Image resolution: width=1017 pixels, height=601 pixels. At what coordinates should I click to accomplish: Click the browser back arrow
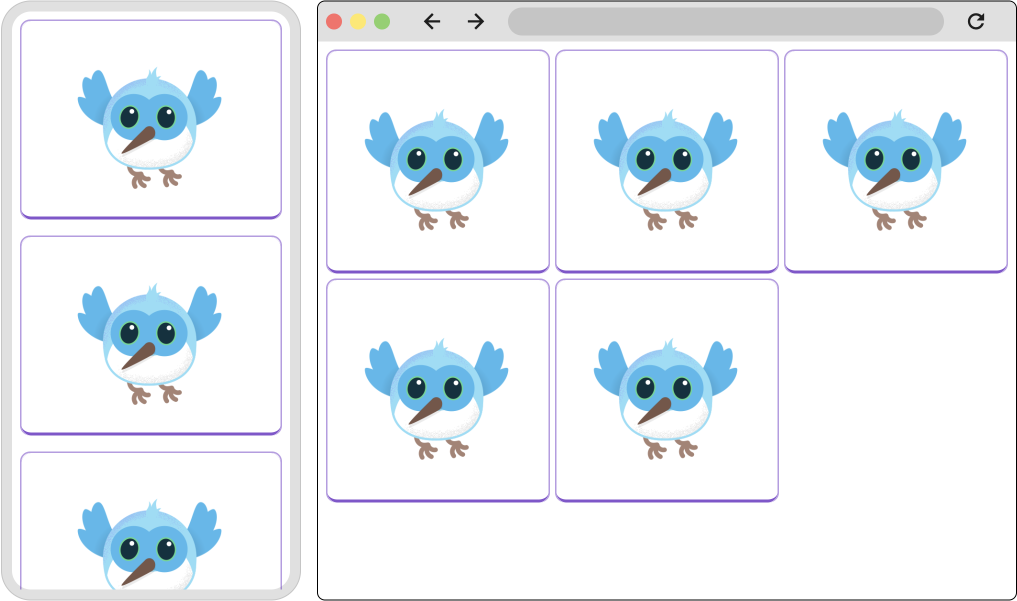click(x=432, y=20)
